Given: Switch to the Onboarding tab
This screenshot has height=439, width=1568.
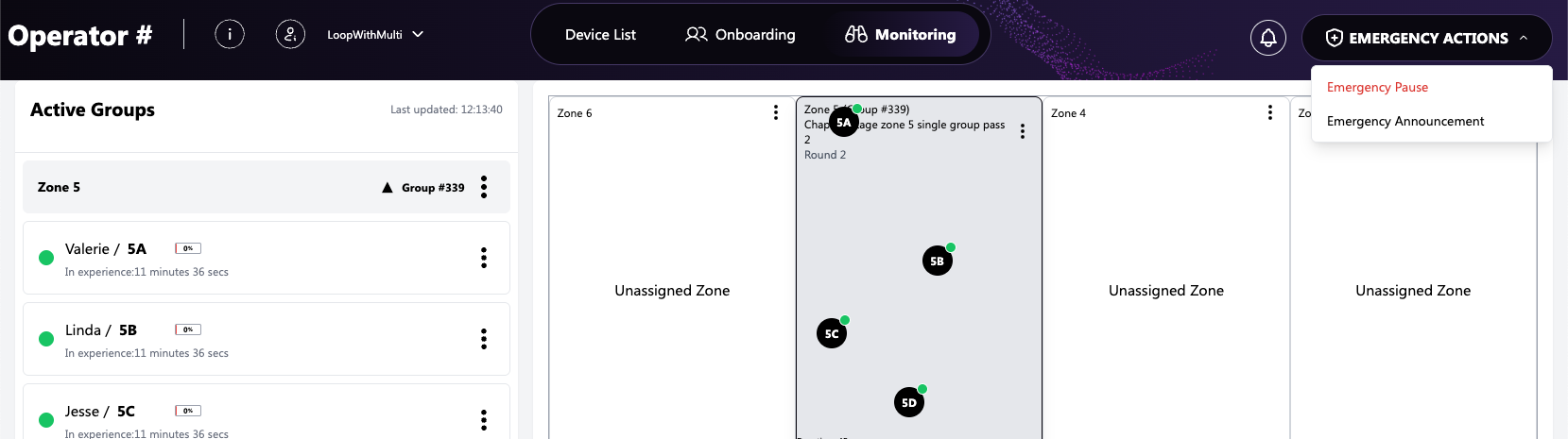Looking at the screenshot, I should (740, 35).
